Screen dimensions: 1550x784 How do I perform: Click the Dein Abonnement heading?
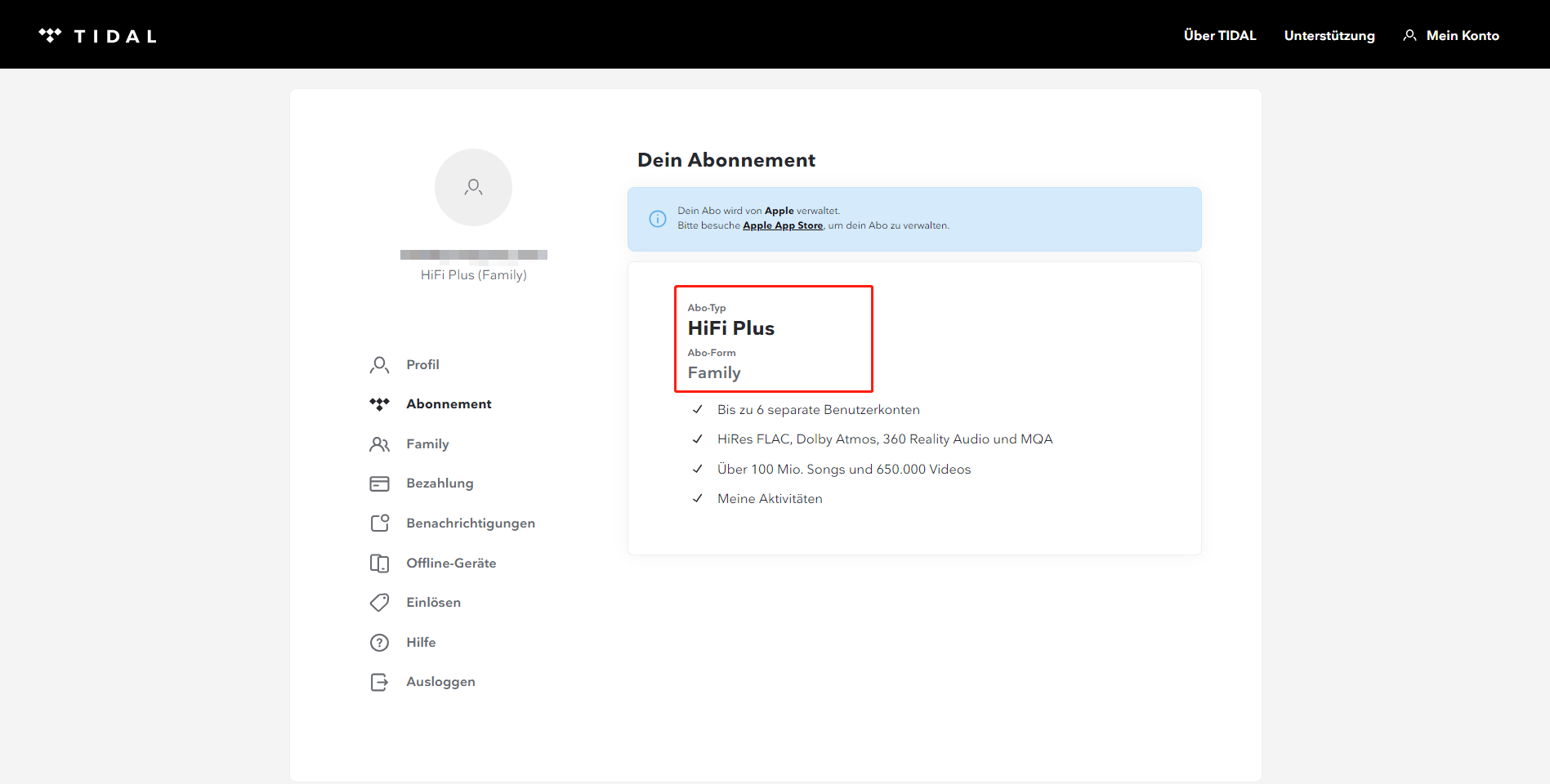pyautogui.click(x=726, y=160)
